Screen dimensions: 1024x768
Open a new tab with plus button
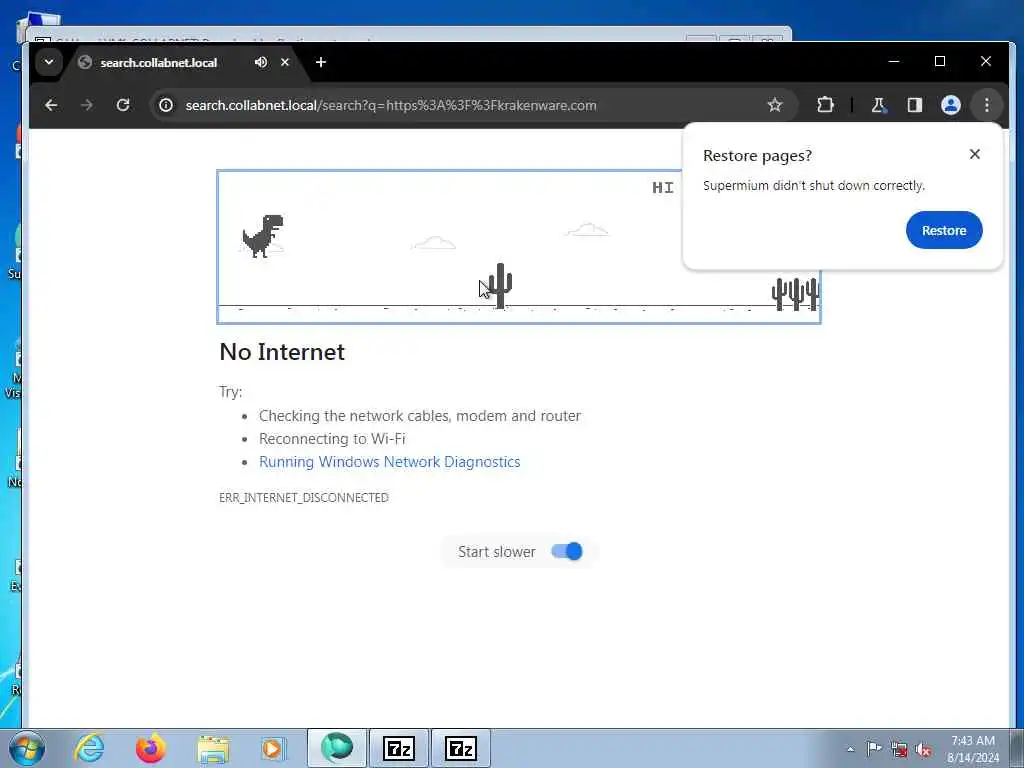click(321, 62)
